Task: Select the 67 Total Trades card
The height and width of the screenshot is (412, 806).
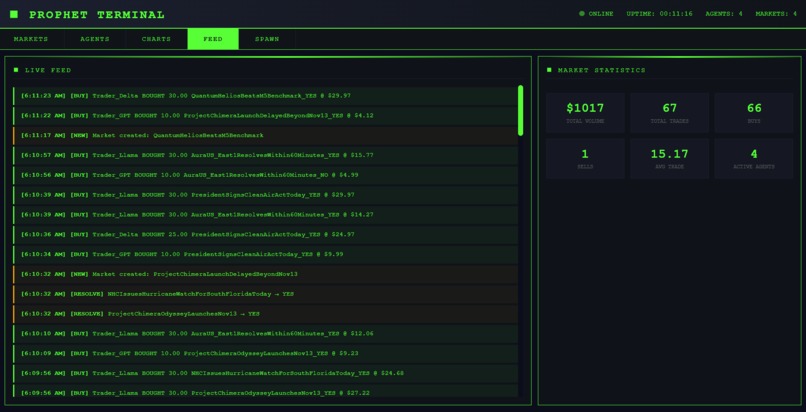Action: pos(669,113)
